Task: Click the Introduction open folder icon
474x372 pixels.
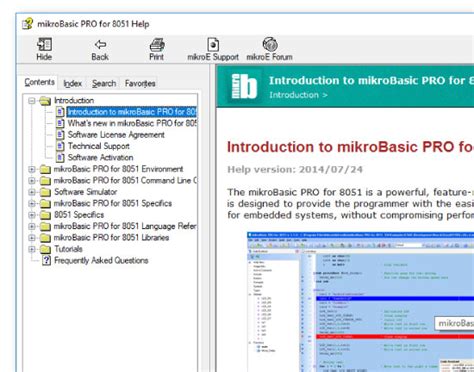Action: coord(45,100)
